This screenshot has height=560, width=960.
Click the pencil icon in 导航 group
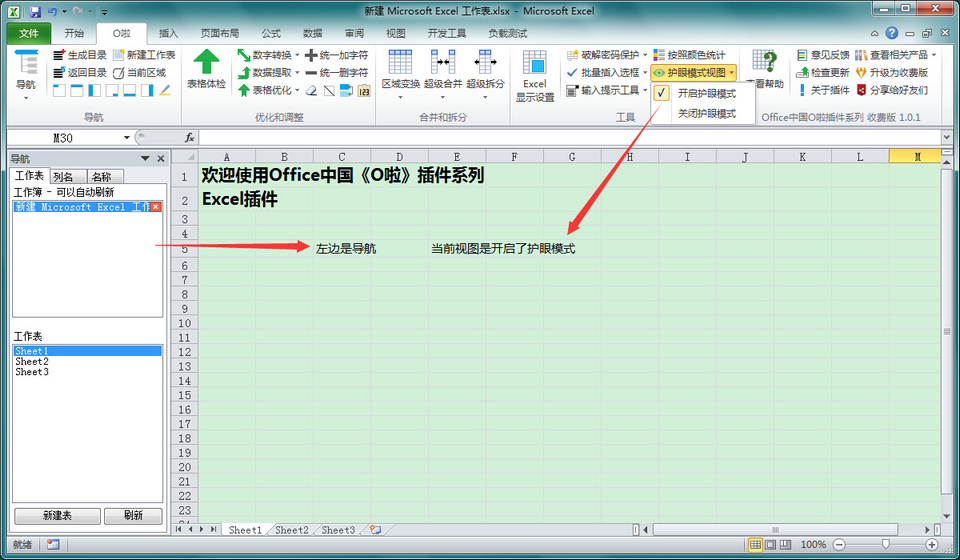point(165,91)
